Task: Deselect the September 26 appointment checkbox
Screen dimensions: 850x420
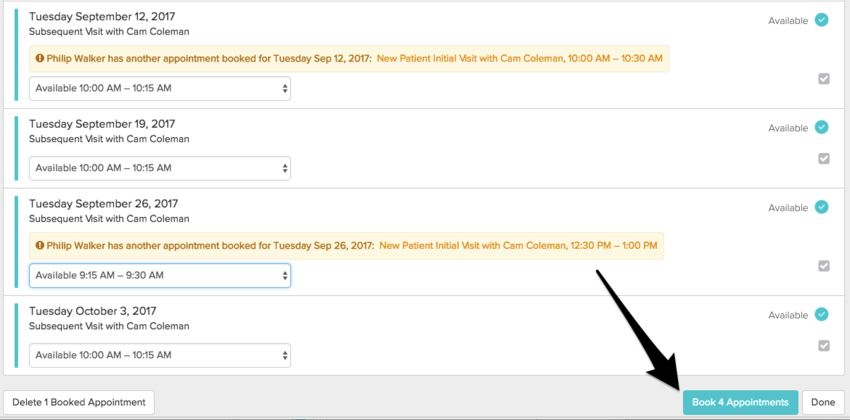Action: pos(824,266)
